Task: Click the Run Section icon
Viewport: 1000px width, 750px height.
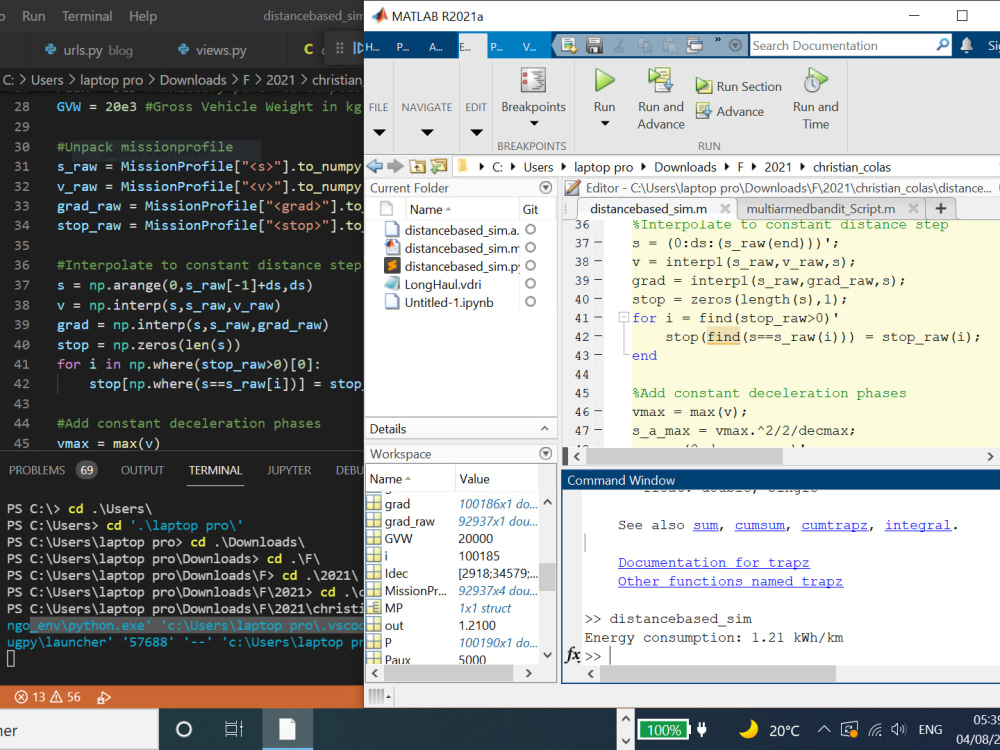Action: pos(705,87)
